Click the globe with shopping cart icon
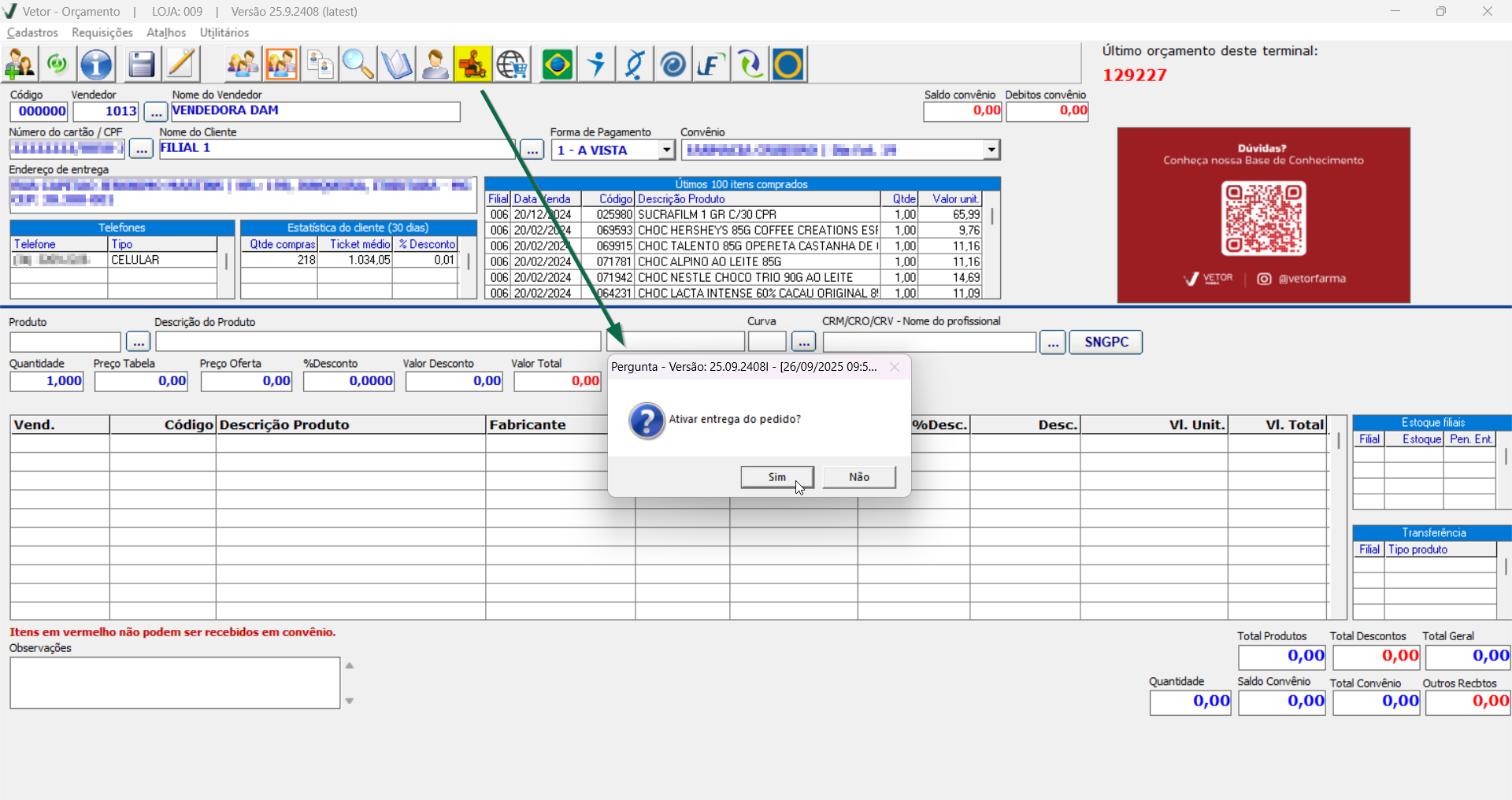This screenshot has width=1512, height=800. [512, 65]
